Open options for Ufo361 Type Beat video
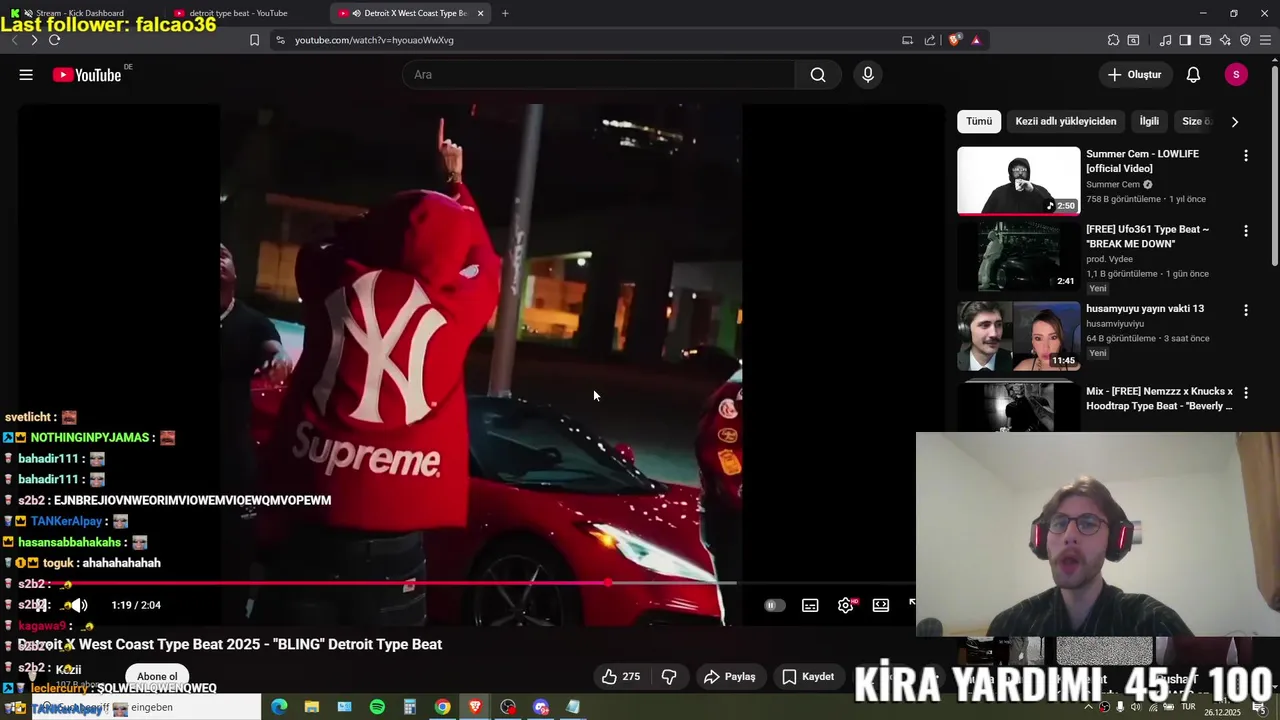The height and width of the screenshot is (720, 1280). point(1245,231)
